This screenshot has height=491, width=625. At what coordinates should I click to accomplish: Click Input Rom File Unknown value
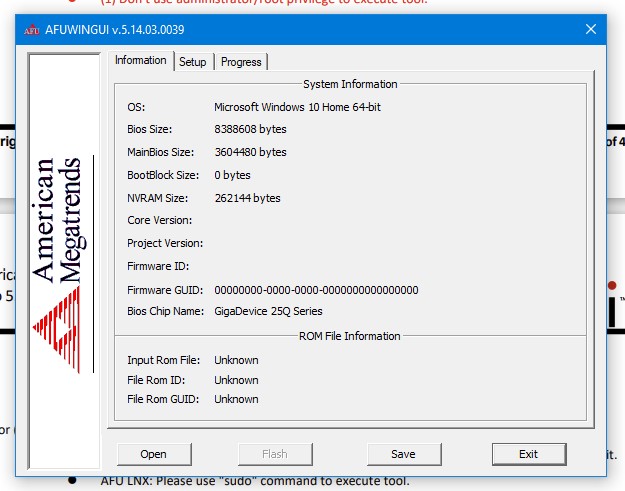click(x=236, y=360)
